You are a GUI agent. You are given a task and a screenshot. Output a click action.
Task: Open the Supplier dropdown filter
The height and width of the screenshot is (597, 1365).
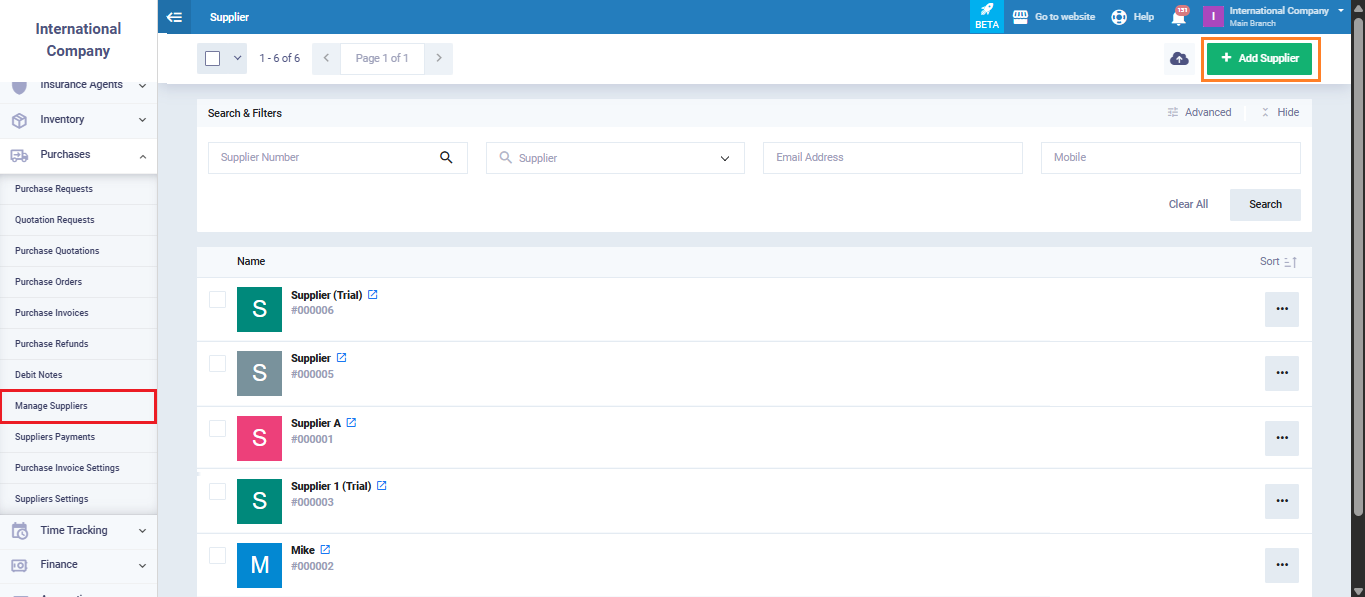tap(615, 158)
